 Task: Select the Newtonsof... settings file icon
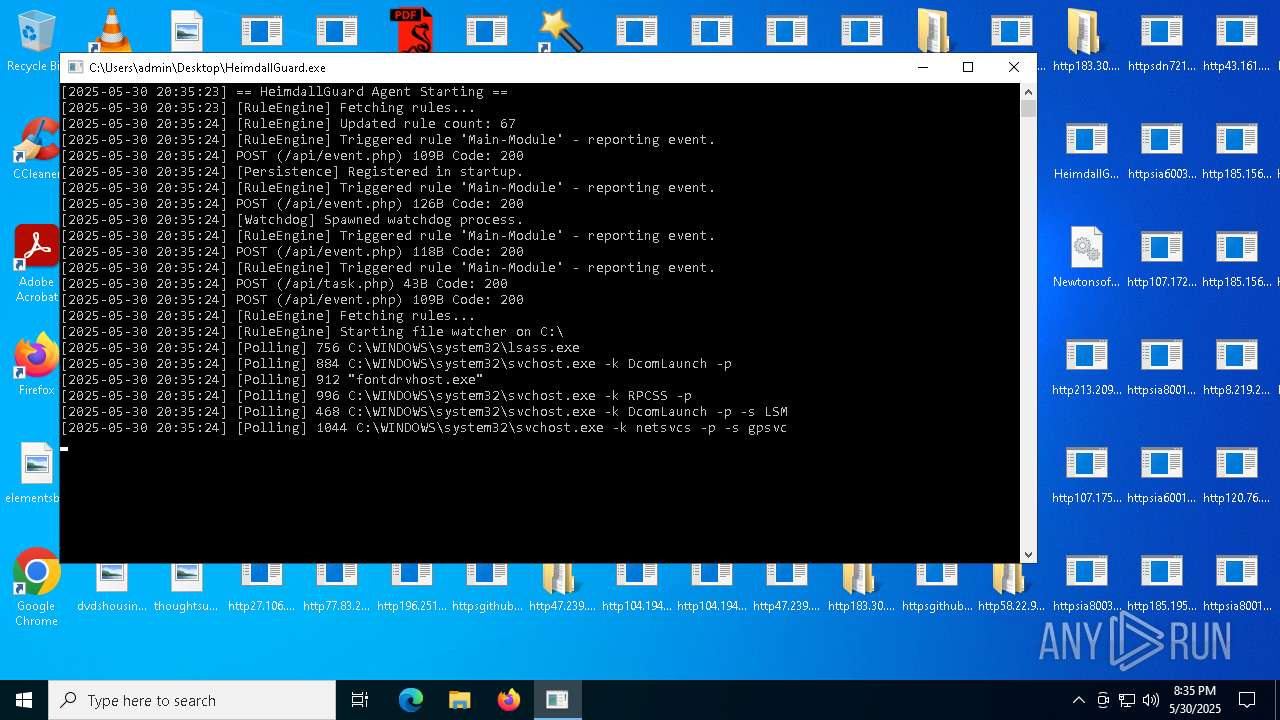(x=1087, y=257)
